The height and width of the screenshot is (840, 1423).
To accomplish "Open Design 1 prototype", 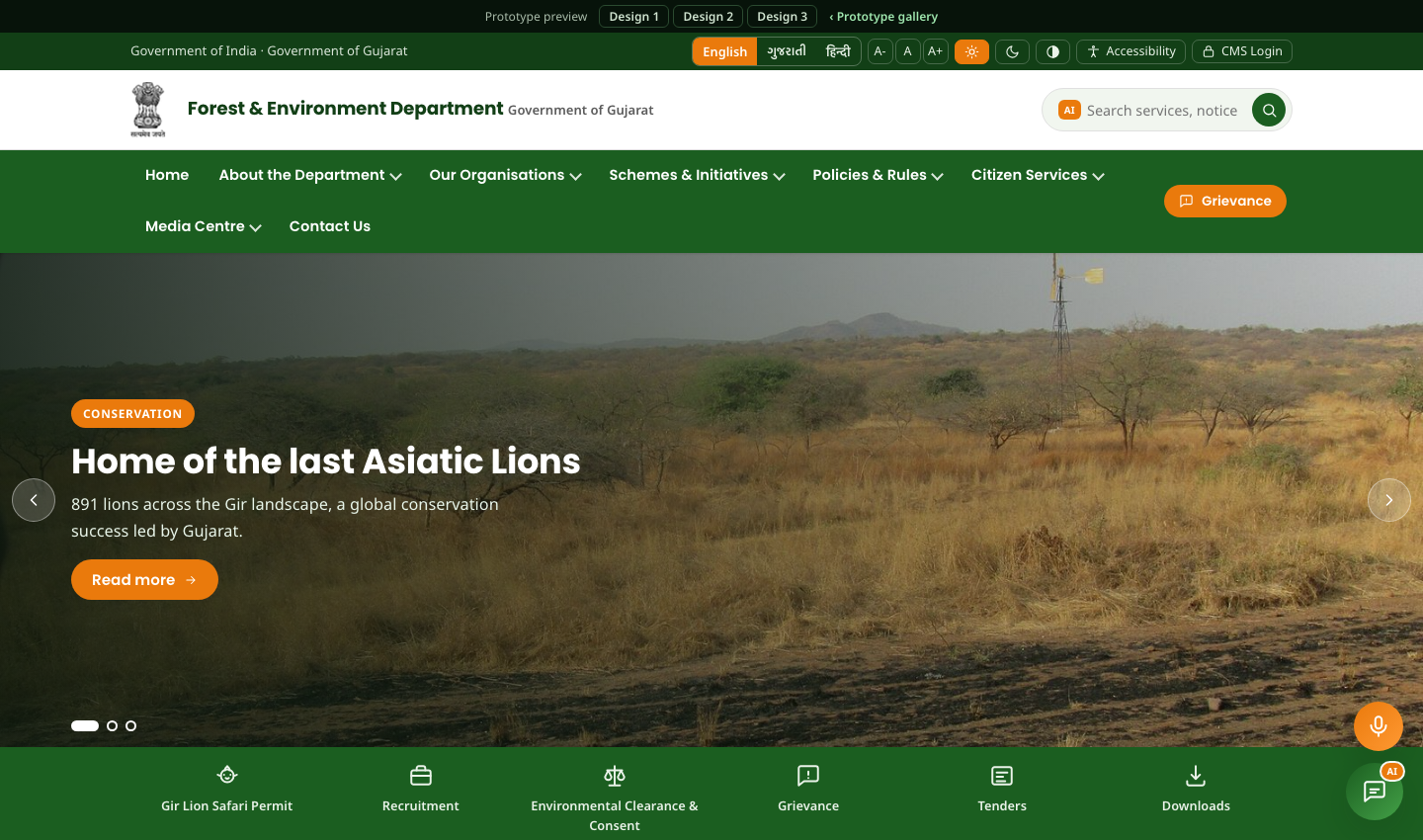I will 633,17.
